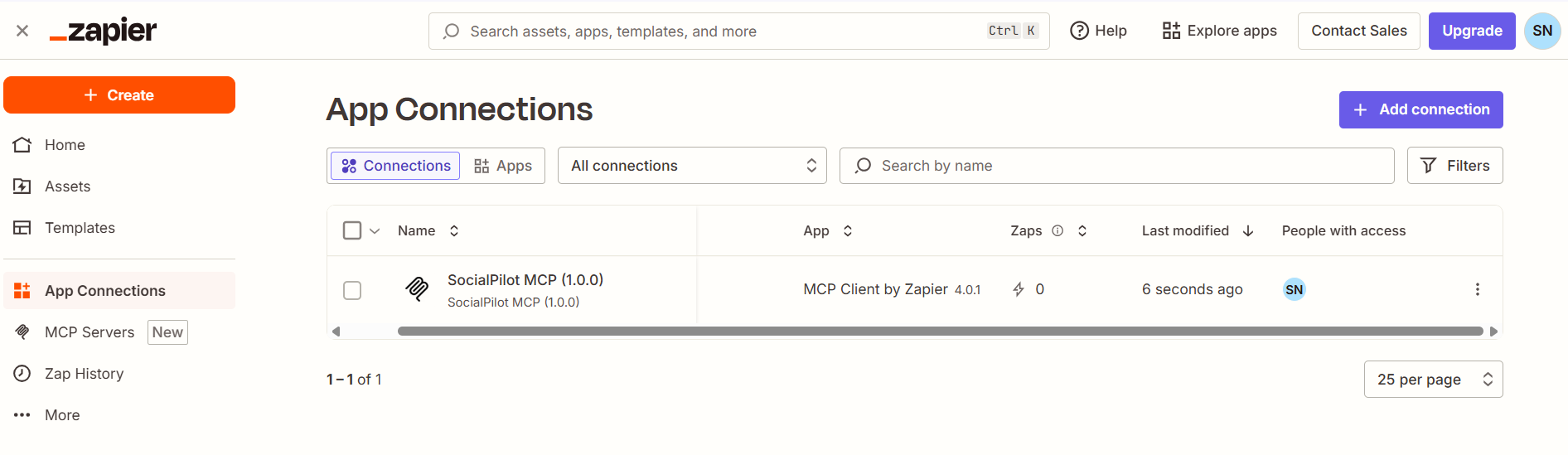Click the table horizontal scrollbar thumb
This screenshot has width=1568, height=455.
click(x=941, y=332)
